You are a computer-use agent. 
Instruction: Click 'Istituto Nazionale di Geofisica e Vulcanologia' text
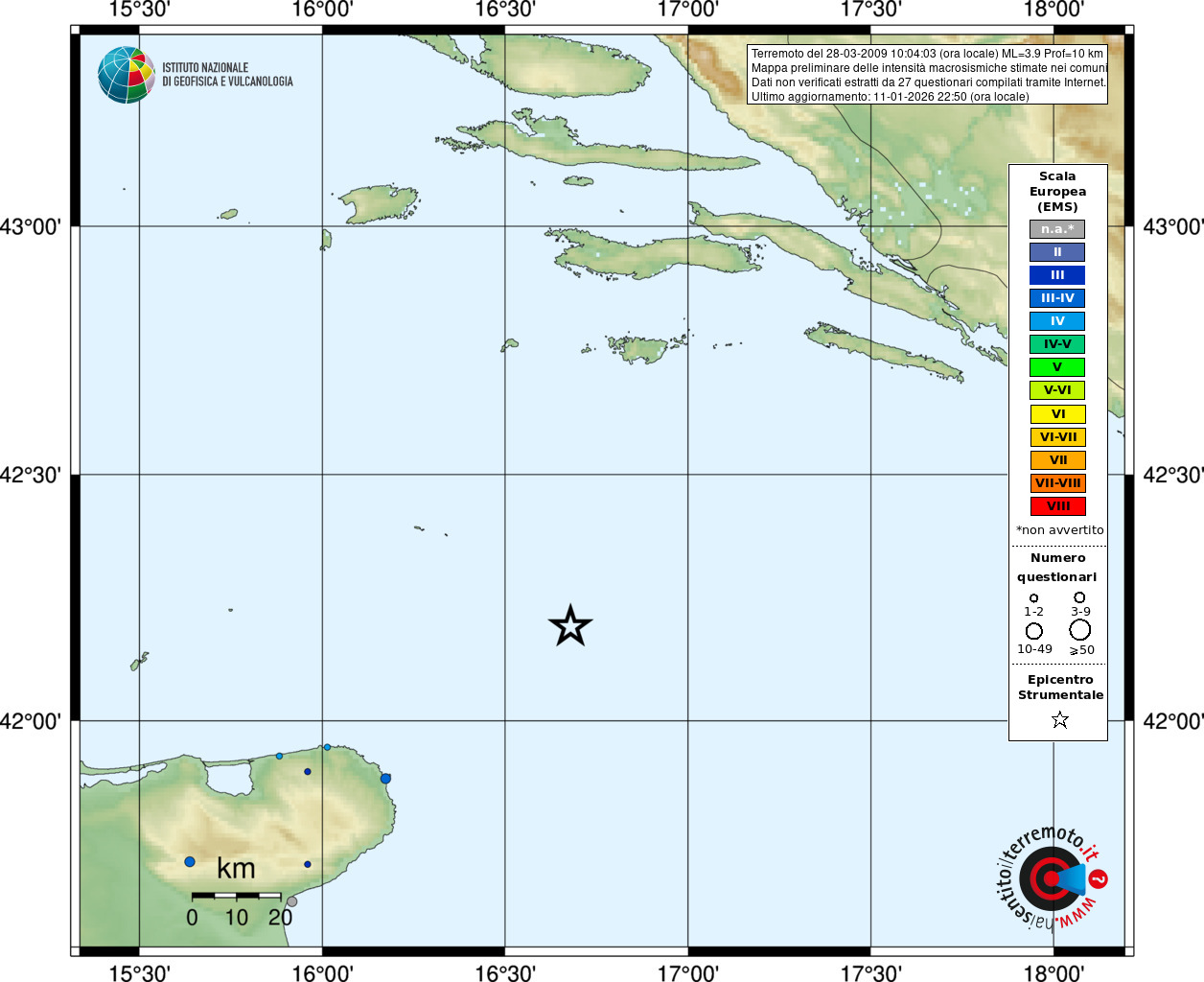click(x=227, y=75)
